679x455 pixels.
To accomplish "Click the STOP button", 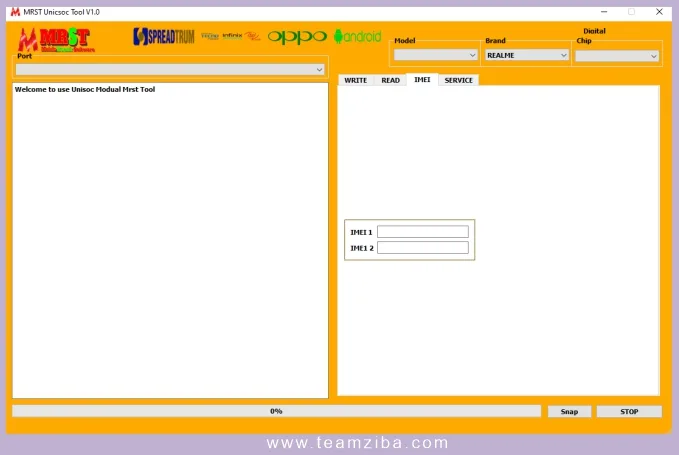I will tap(629, 411).
